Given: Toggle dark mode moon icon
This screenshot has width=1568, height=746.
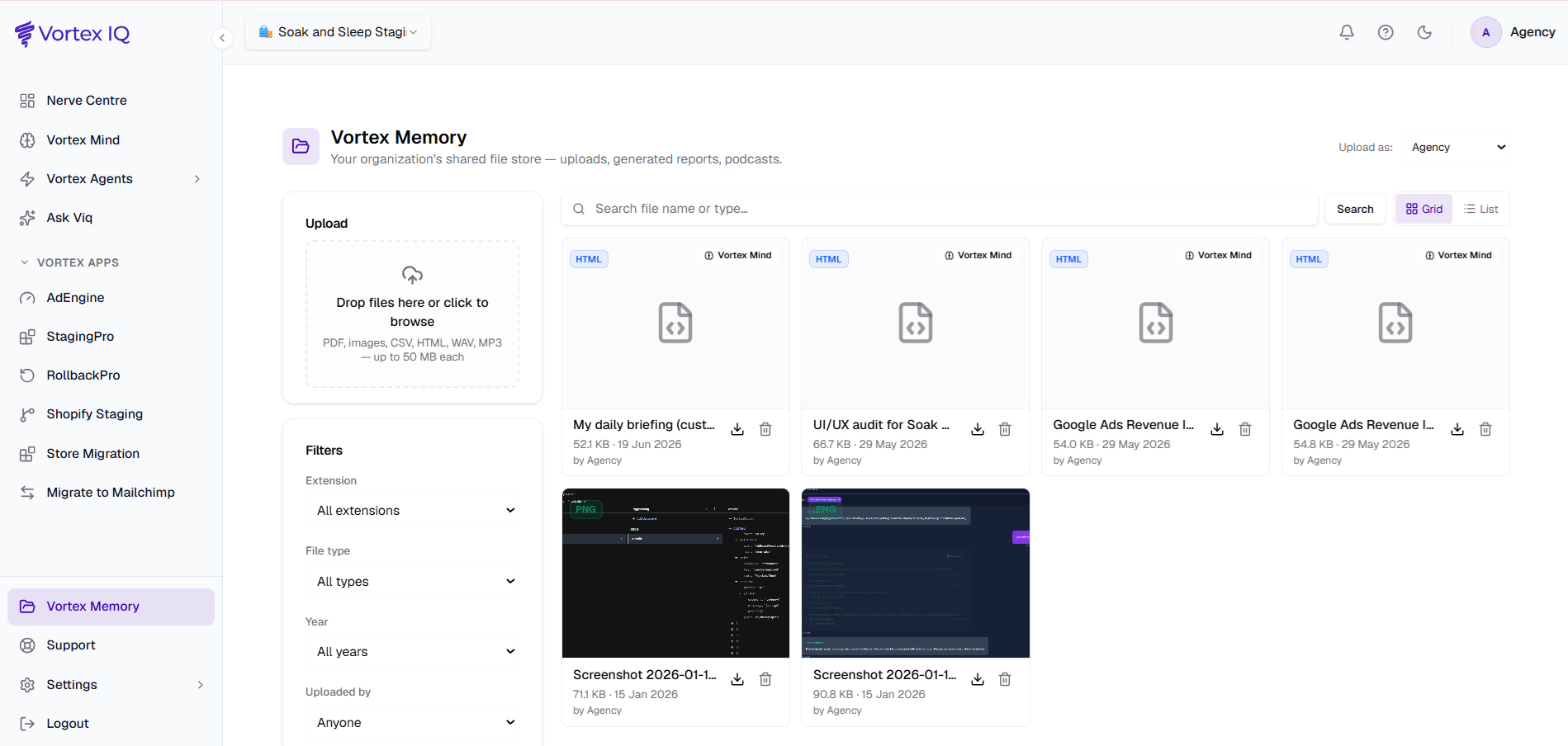Looking at the screenshot, I should pyautogui.click(x=1424, y=32).
